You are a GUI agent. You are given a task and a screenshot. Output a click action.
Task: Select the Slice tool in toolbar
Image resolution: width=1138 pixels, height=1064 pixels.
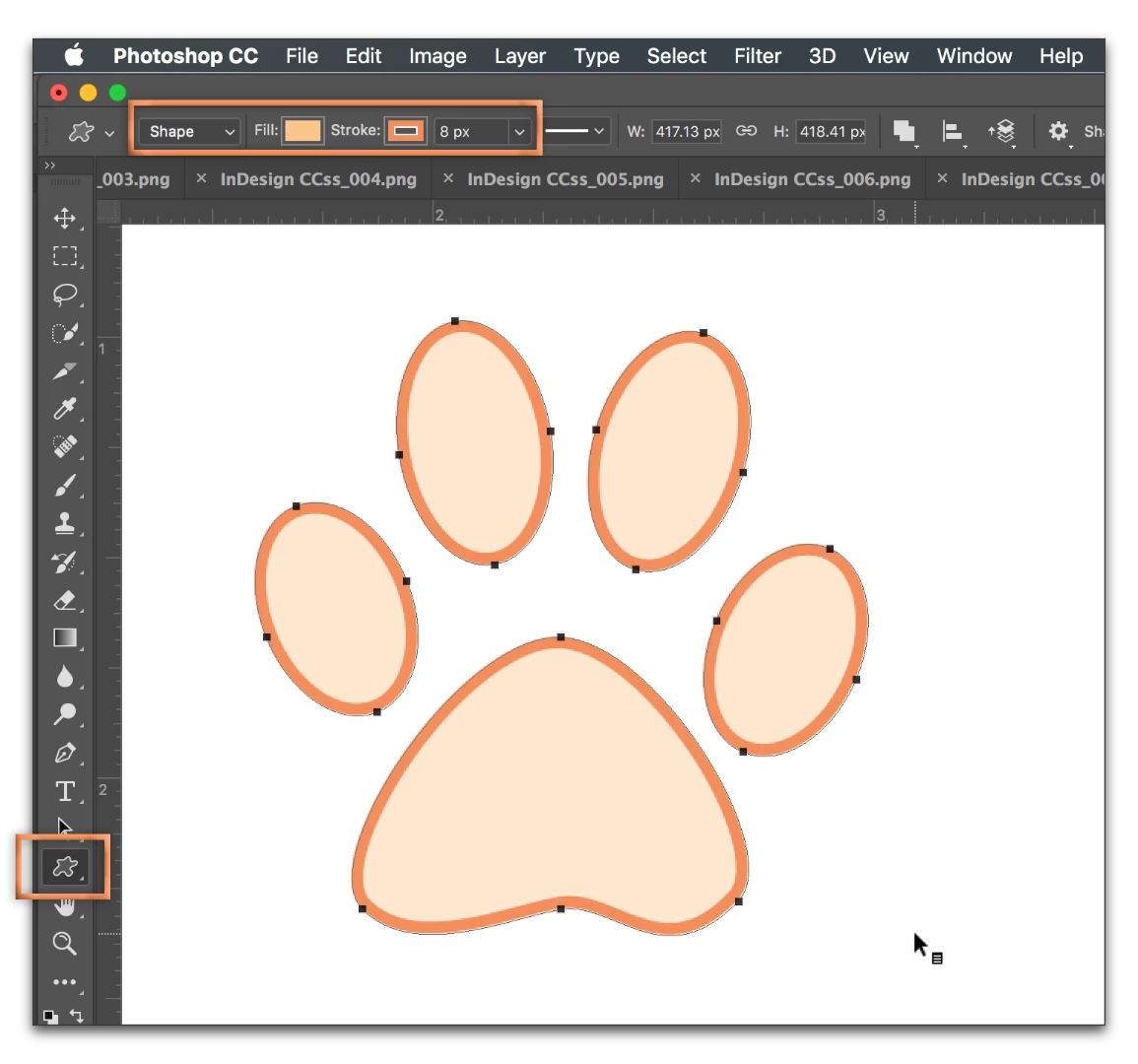[x=65, y=370]
